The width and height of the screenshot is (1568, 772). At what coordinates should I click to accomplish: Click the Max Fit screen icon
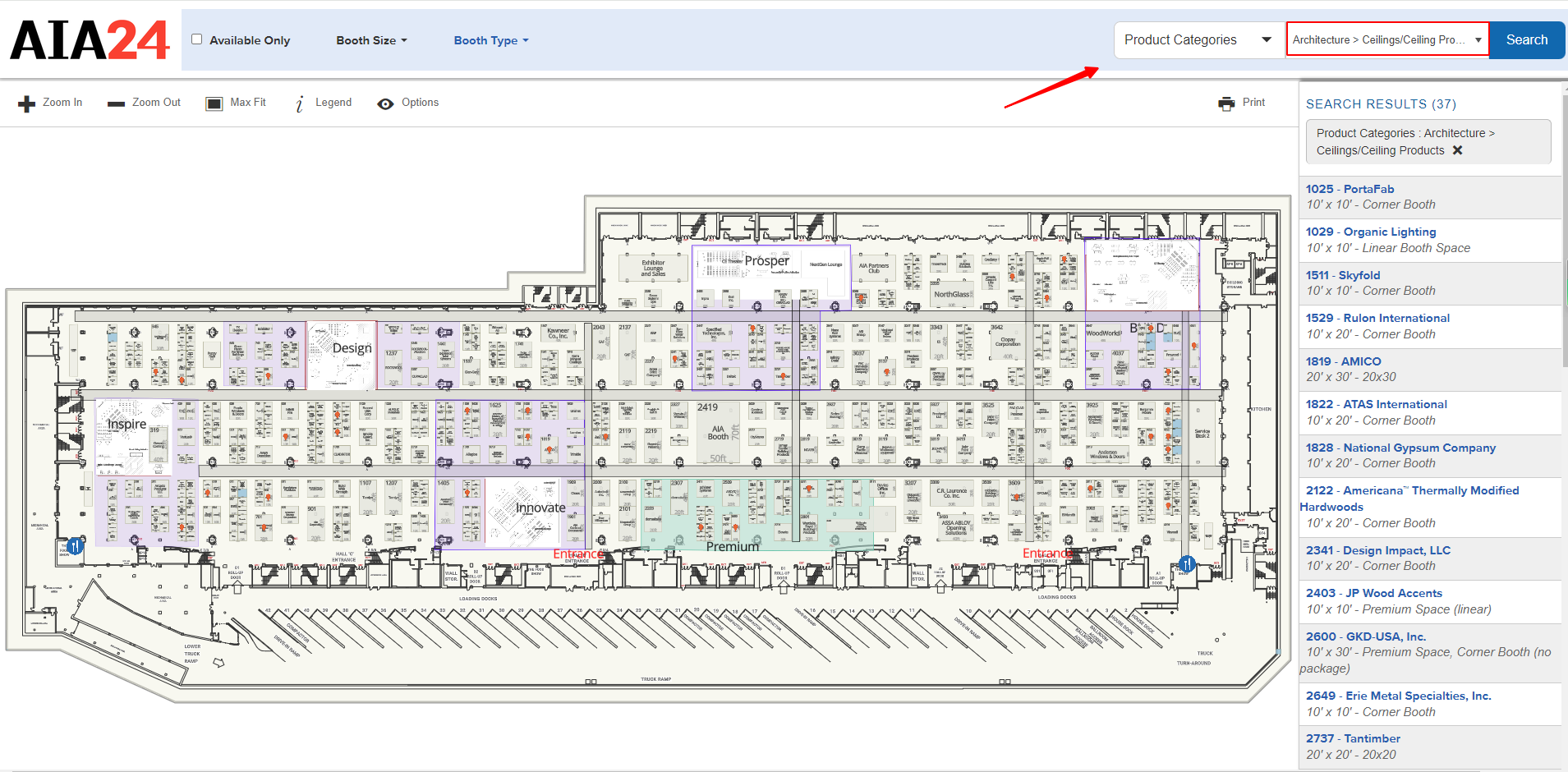coord(214,103)
